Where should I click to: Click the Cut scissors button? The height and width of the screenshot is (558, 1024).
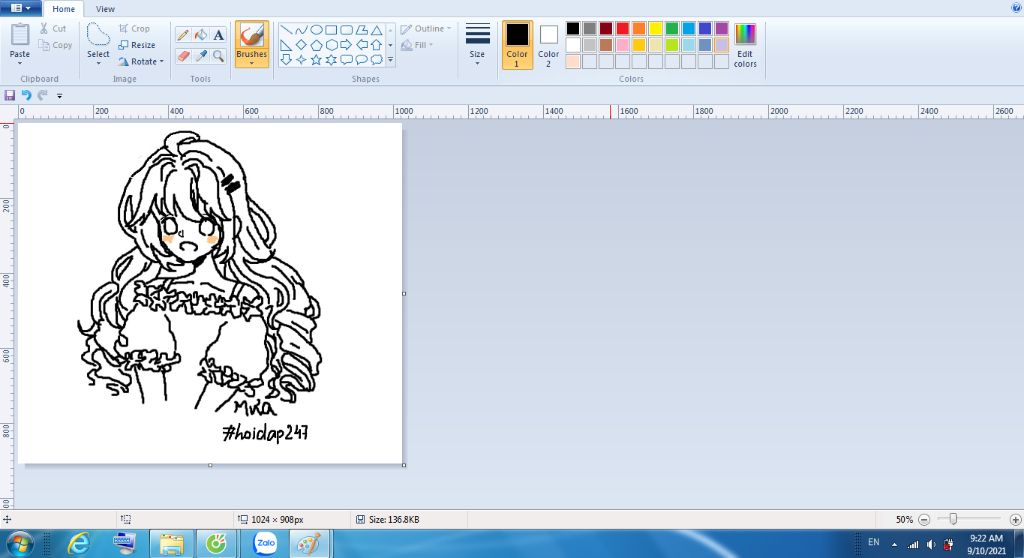[x=52, y=29]
